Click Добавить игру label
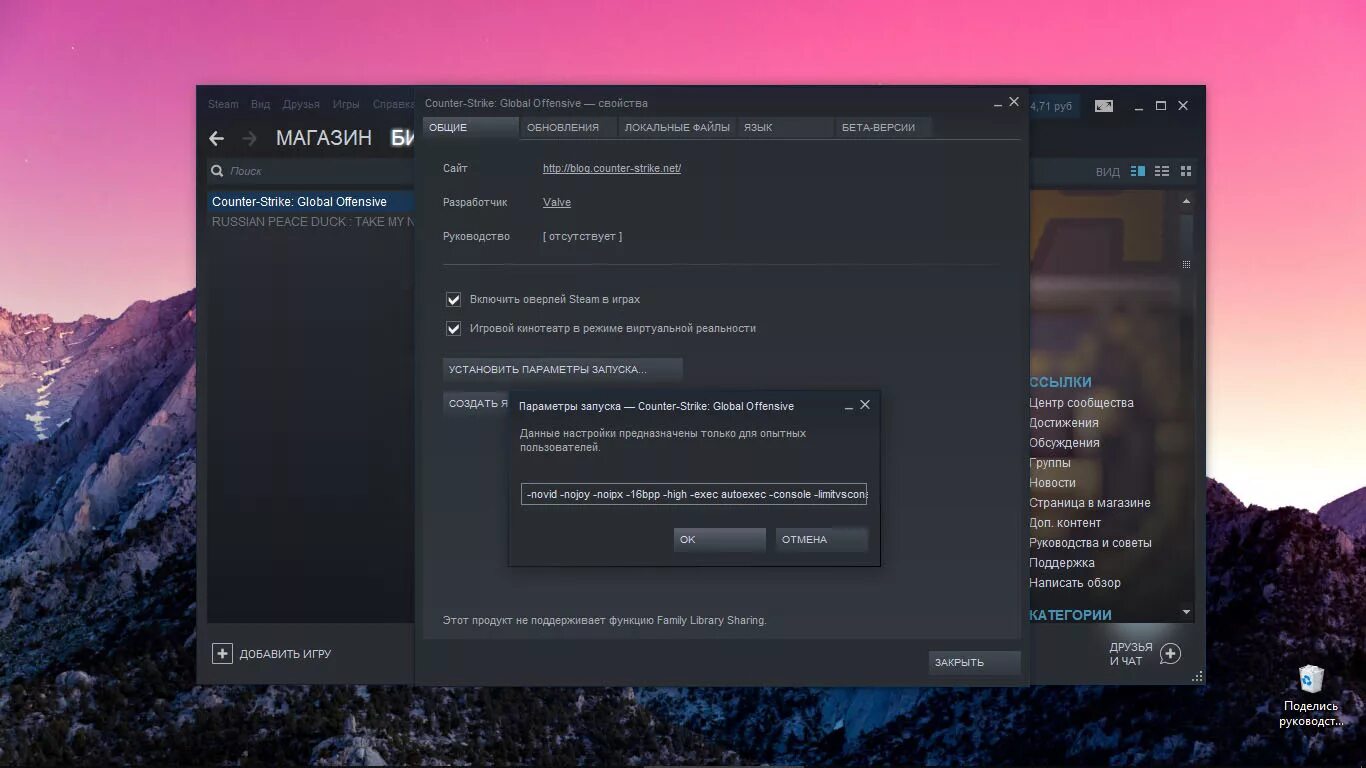The image size is (1366, 768). [x=285, y=654]
